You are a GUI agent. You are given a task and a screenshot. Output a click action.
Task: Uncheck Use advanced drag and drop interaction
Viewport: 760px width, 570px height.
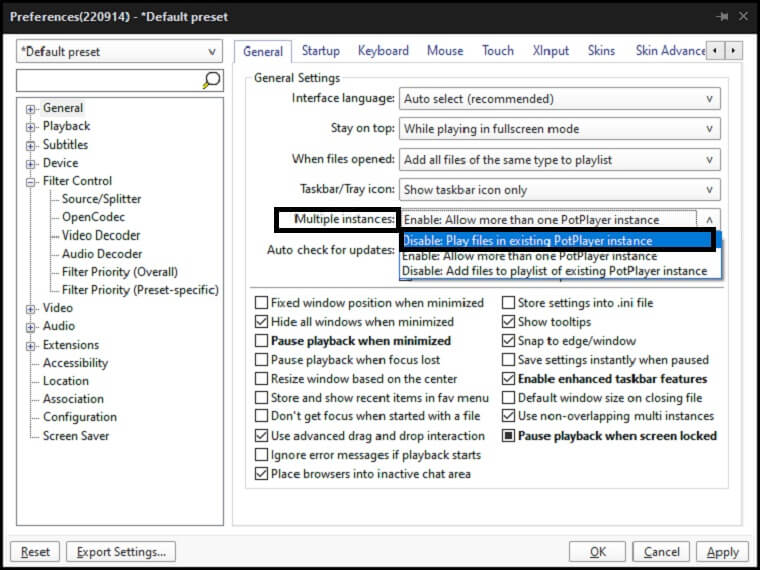pos(261,436)
